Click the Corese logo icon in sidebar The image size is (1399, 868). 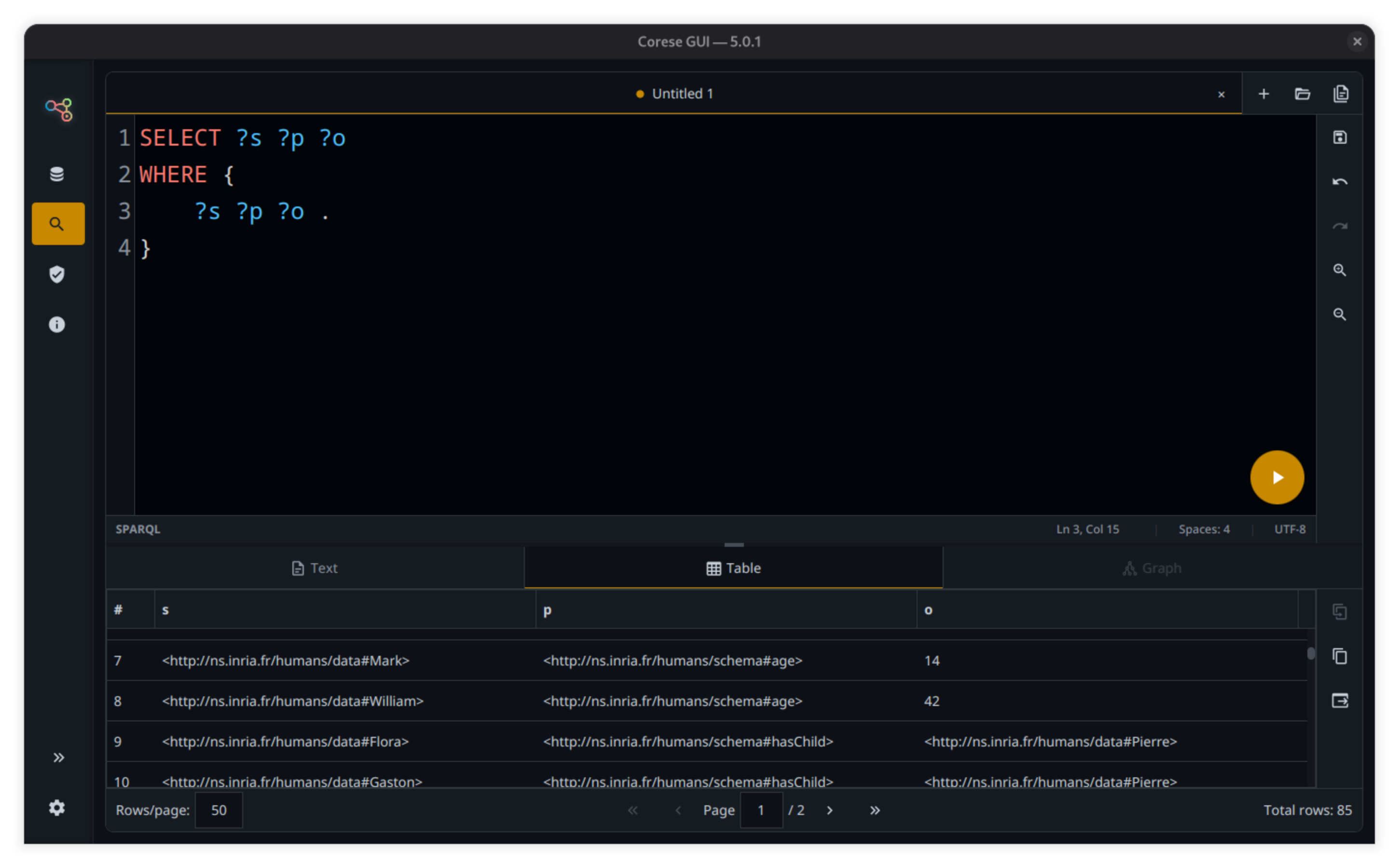58,109
